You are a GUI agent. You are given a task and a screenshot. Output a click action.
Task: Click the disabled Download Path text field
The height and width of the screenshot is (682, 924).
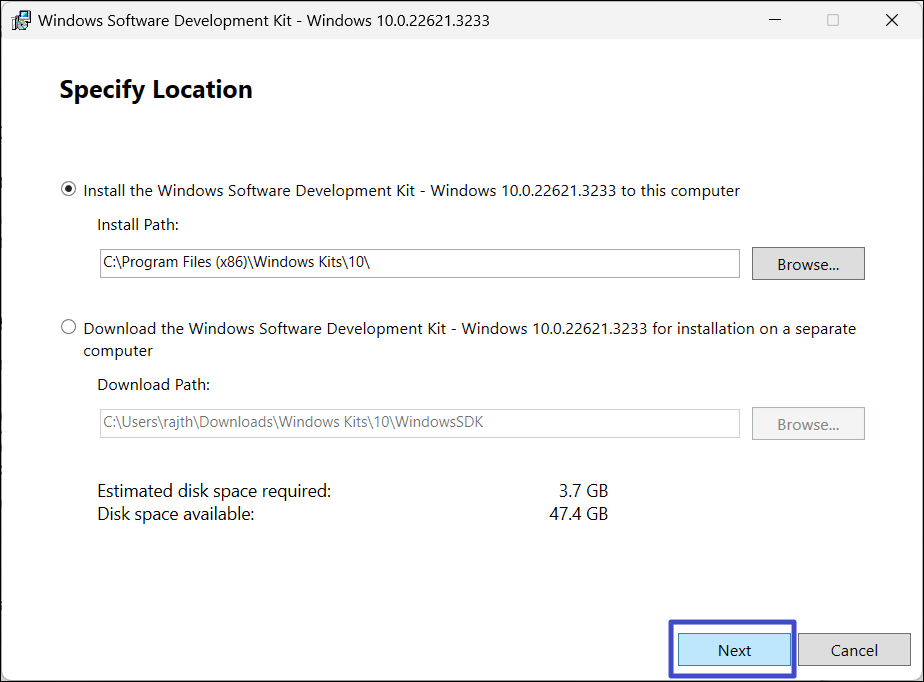[x=419, y=423]
